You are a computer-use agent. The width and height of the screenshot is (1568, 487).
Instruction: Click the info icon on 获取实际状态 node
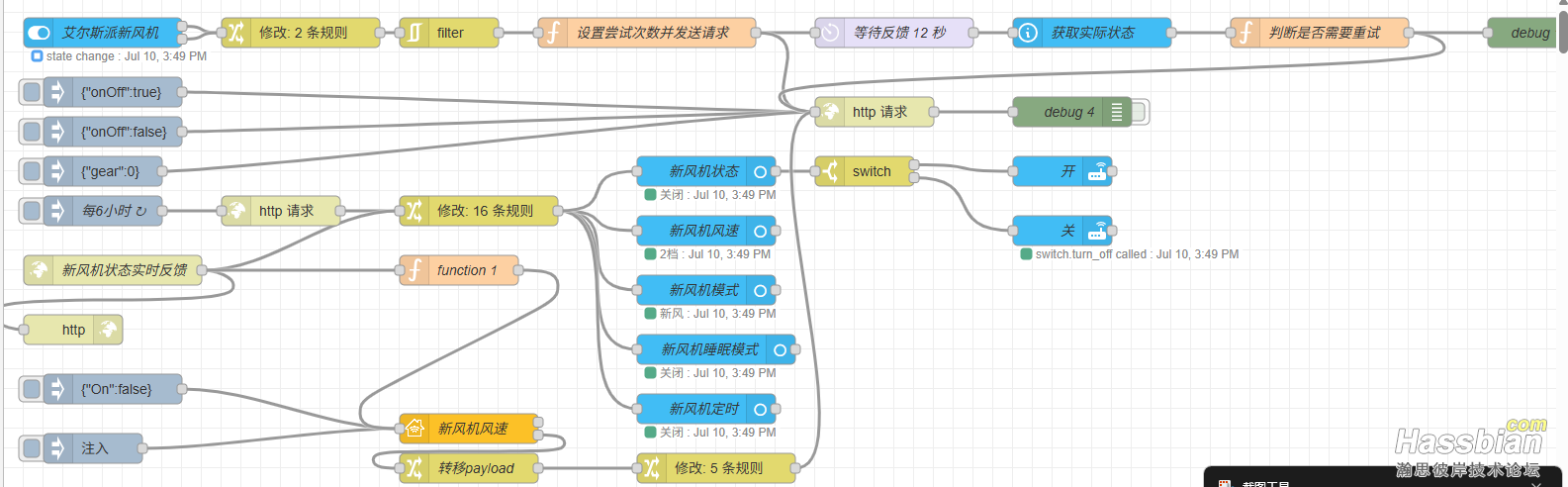tap(1028, 33)
